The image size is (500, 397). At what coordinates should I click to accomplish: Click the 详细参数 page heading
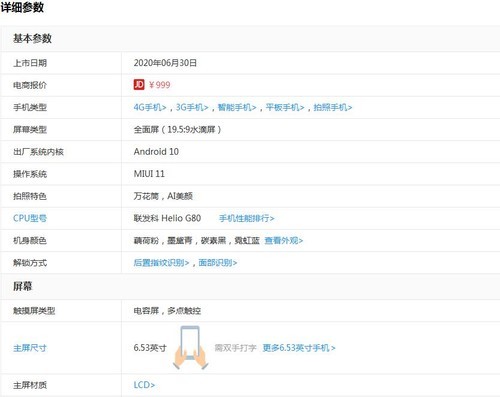click(22, 7)
